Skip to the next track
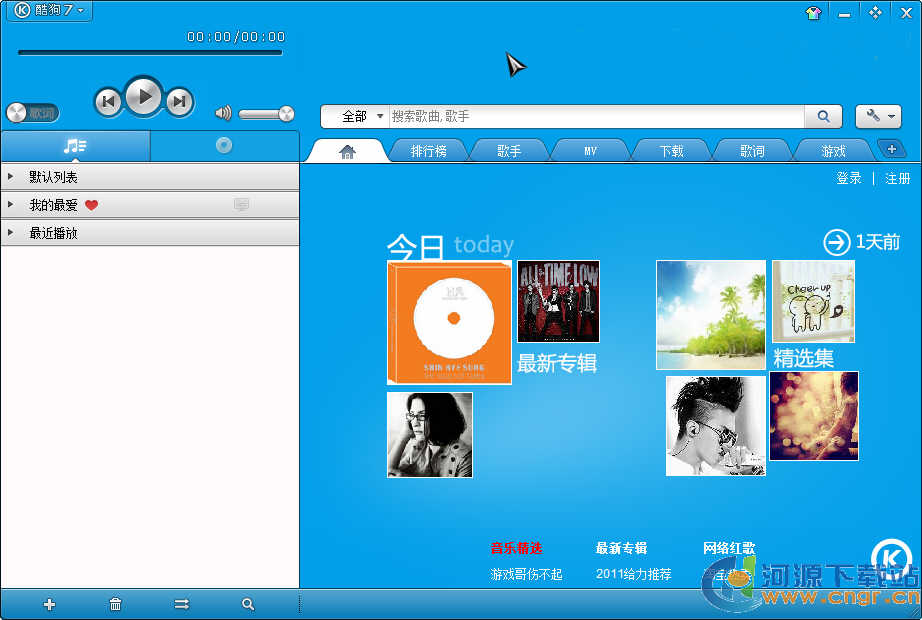 (x=179, y=101)
